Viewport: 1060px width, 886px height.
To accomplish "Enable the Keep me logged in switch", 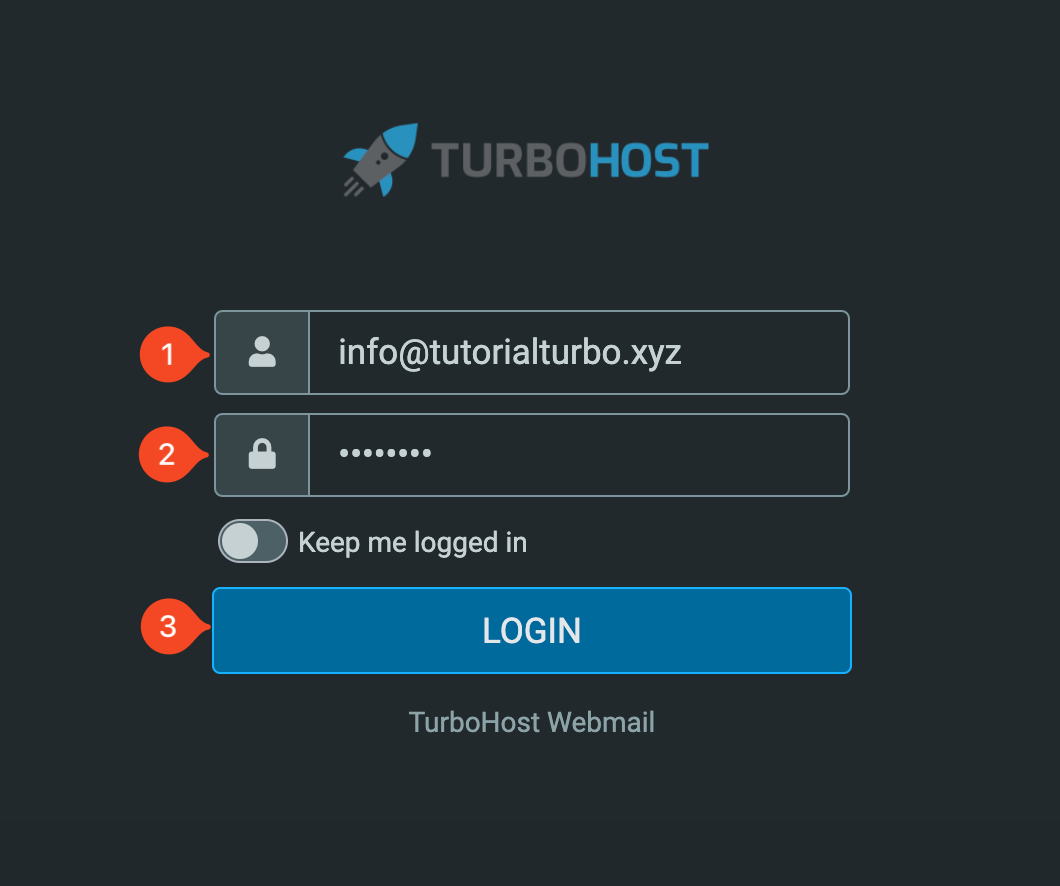I will click(x=253, y=541).
